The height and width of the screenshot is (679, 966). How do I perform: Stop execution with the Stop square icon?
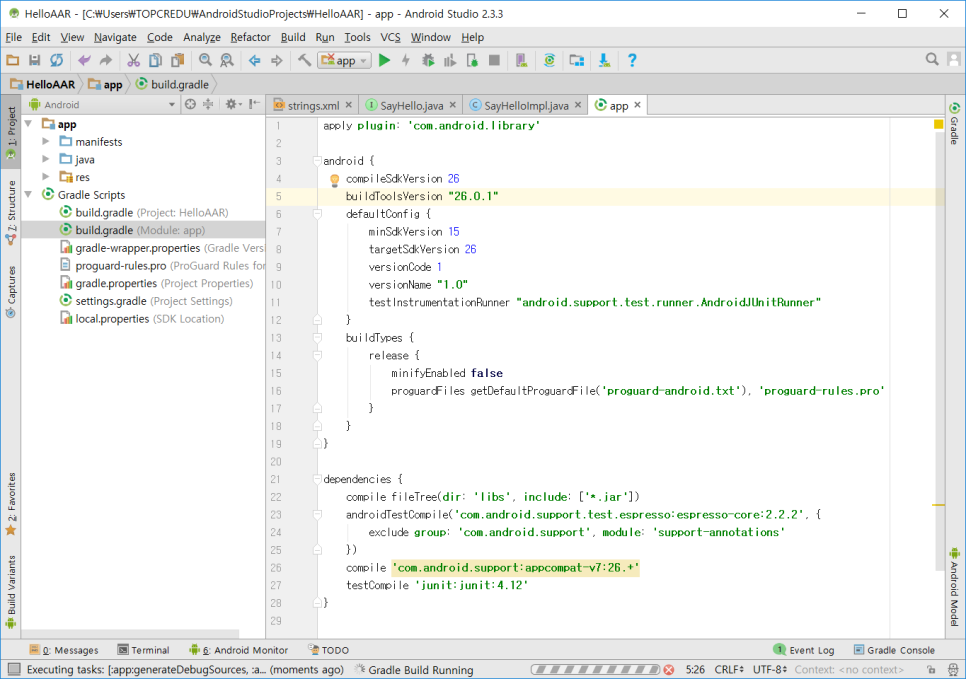tap(494, 60)
